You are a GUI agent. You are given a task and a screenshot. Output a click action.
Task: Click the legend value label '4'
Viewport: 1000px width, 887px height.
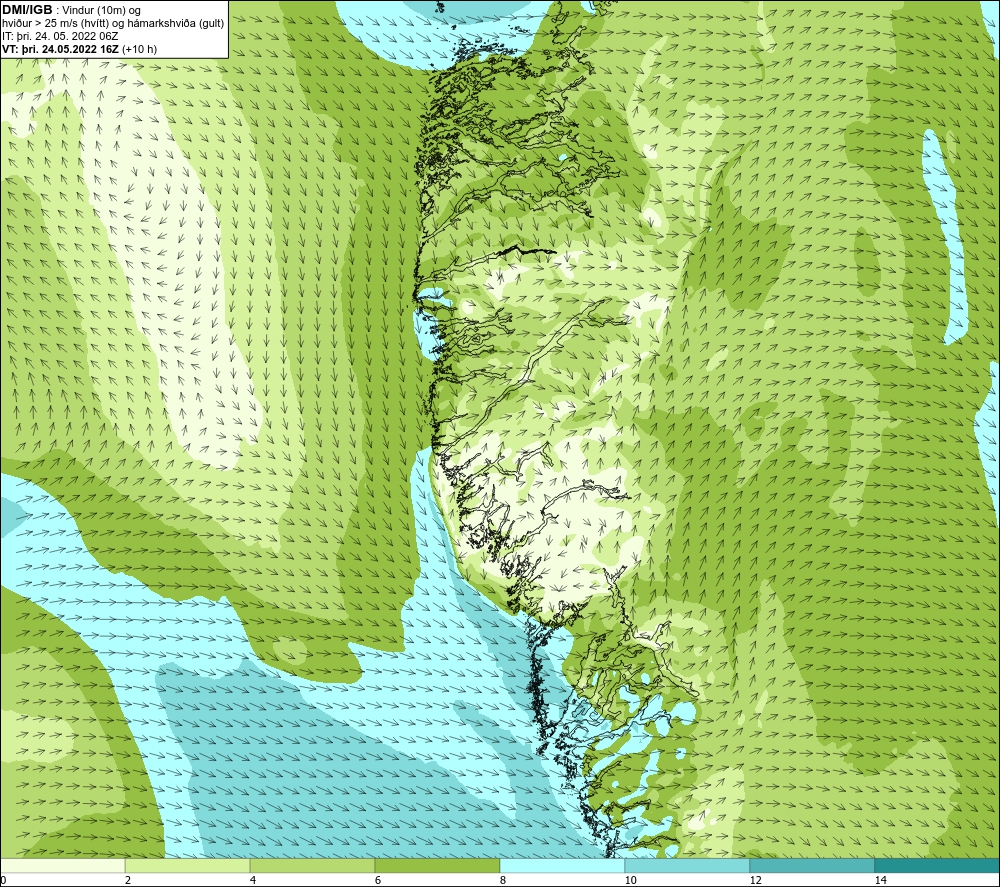(x=253, y=880)
